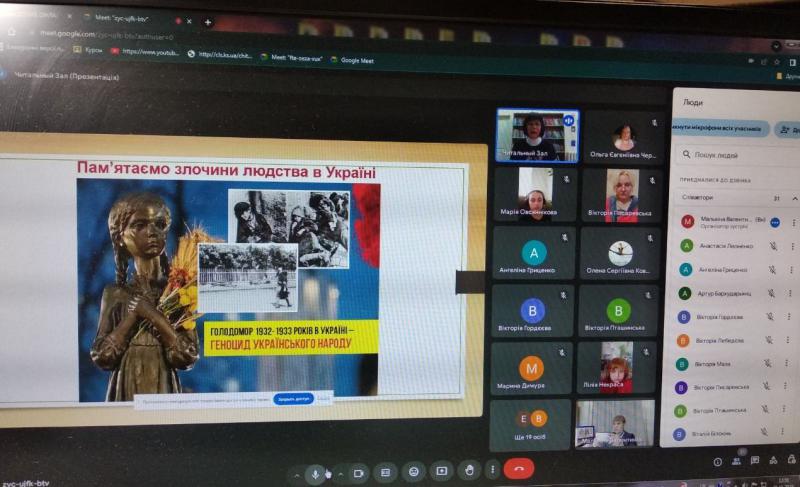
Task: Select the Ольга Євгеніївна video tile
Action: pyautogui.click(x=623, y=137)
